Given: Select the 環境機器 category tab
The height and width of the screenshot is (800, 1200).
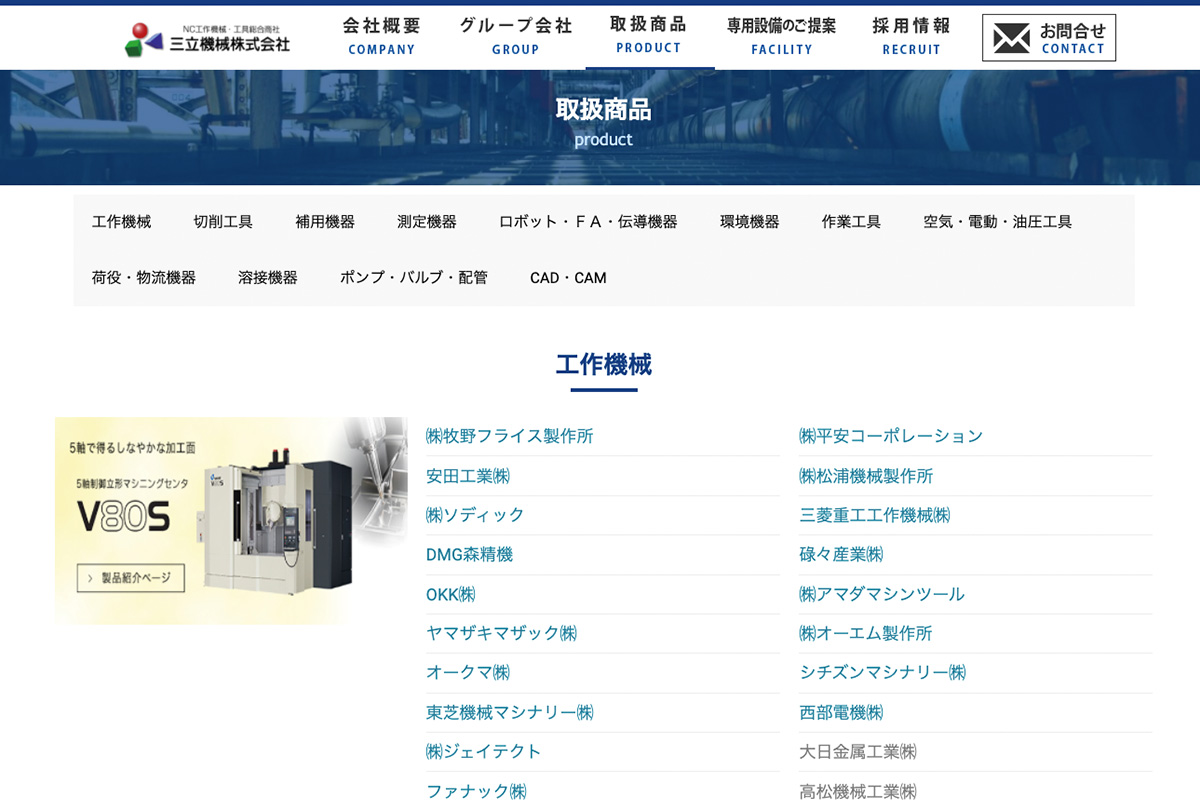Looking at the screenshot, I should click(750, 222).
